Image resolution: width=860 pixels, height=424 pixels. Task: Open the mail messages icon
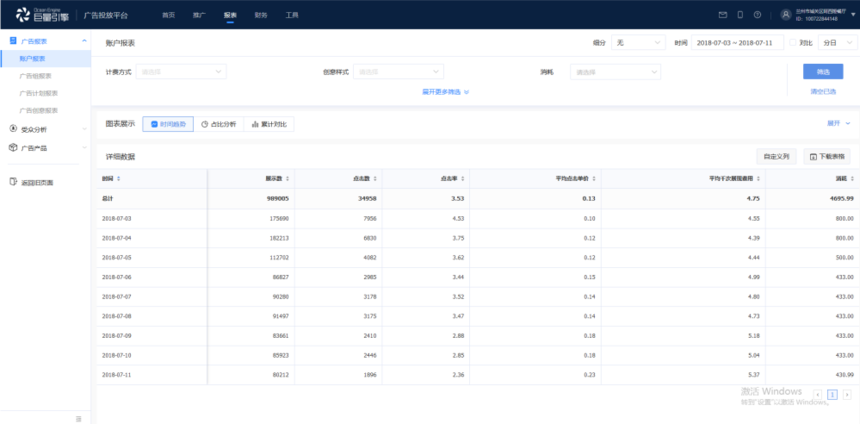723,15
